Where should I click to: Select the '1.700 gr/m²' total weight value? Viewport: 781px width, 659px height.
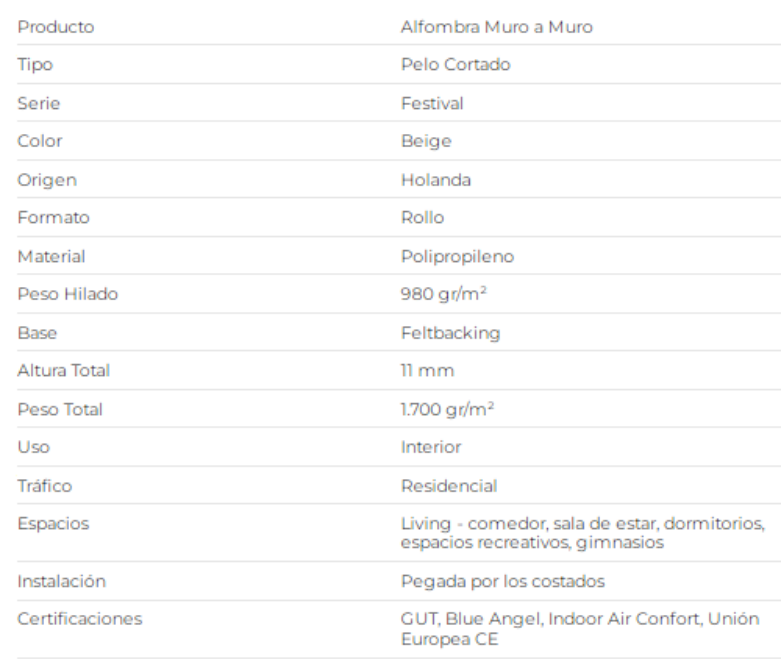coord(447,409)
